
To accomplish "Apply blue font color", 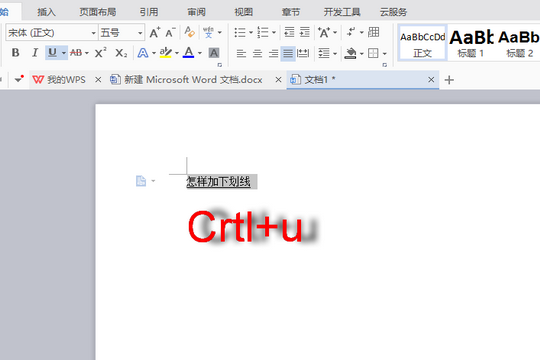I will point(188,53).
